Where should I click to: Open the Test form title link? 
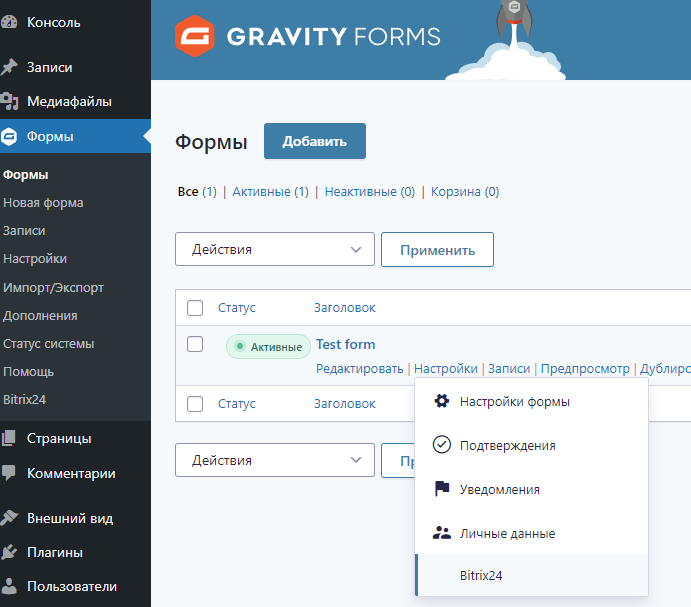(x=346, y=344)
